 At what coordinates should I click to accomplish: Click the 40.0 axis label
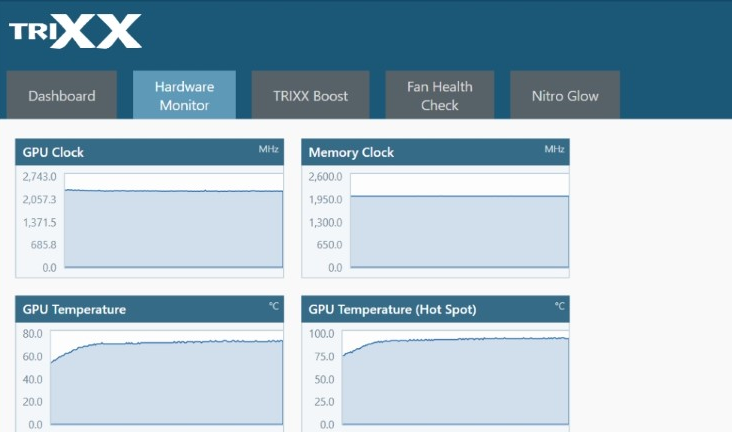pos(33,379)
